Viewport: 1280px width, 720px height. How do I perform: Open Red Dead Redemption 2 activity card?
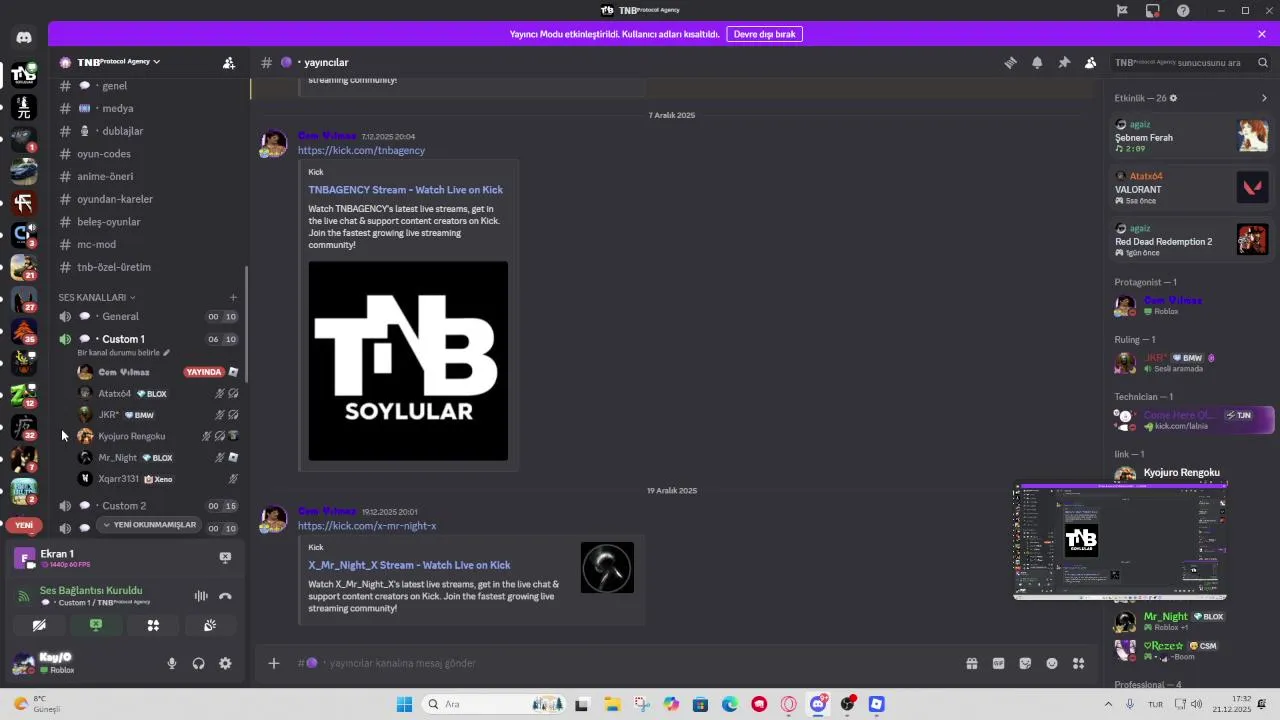point(1191,240)
